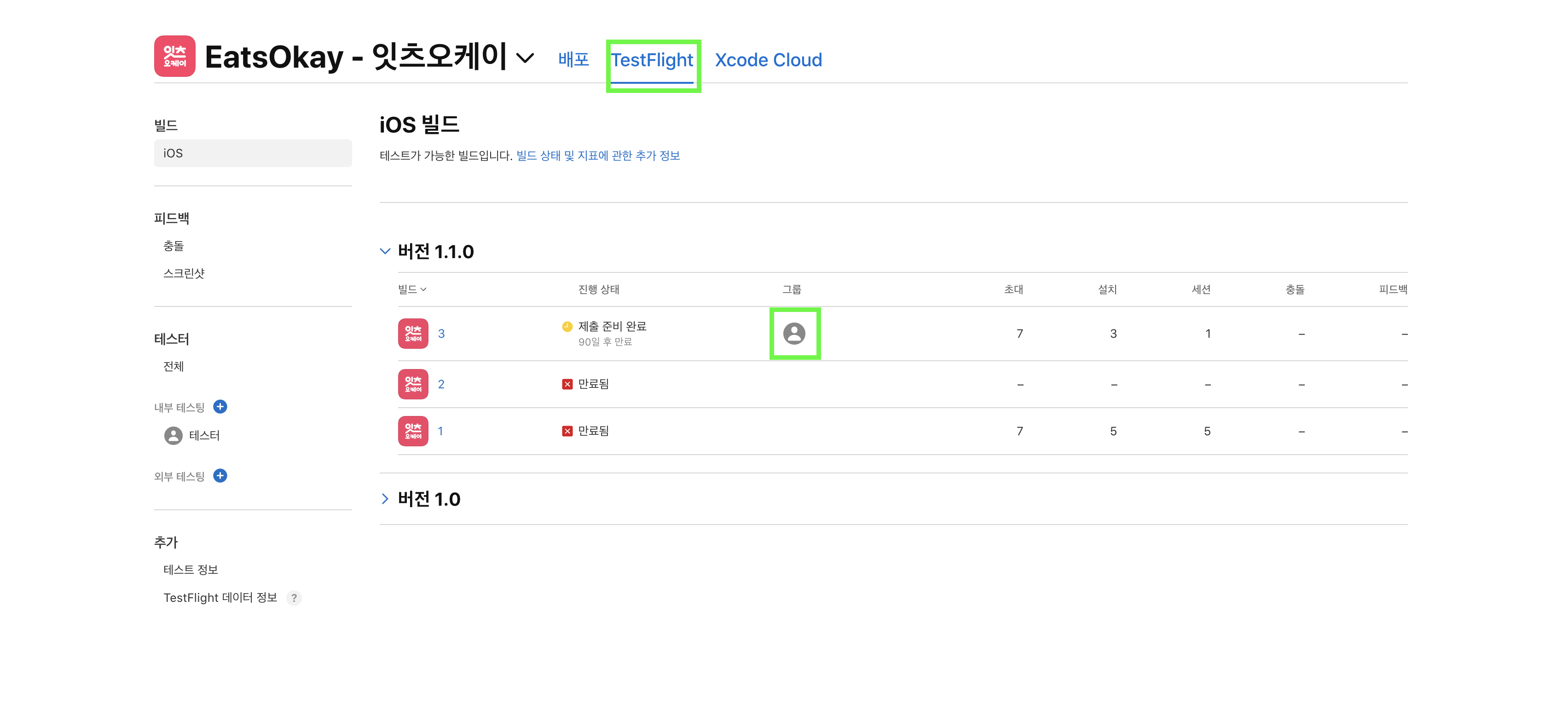This screenshot has width=1568, height=704.
Task: Add internal testing group with plus icon
Action: tap(220, 406)
